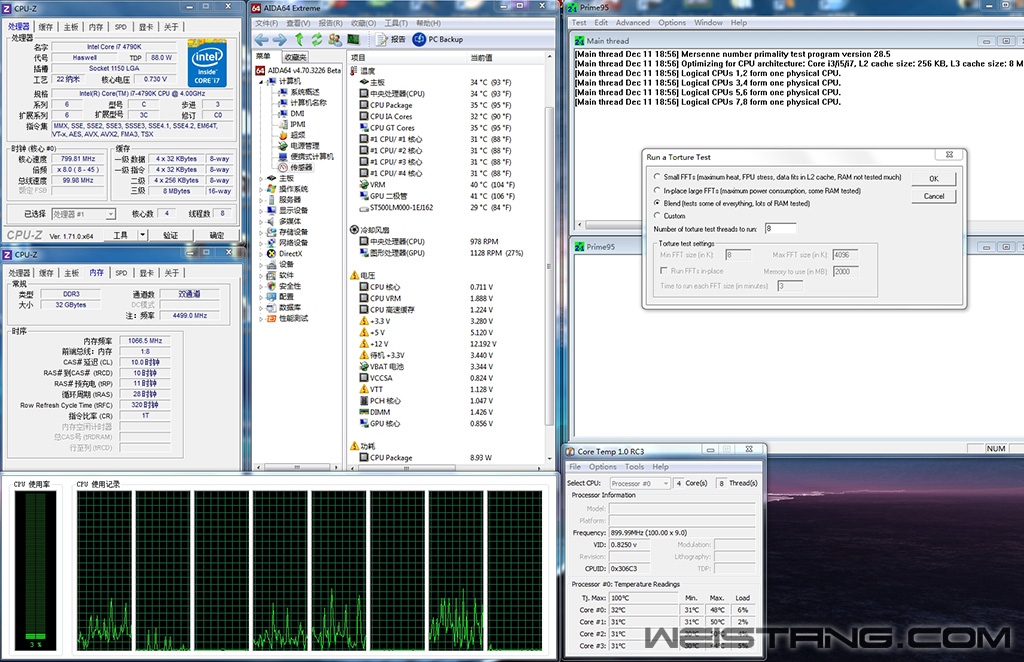Click the DirectX icon in AIDA64 tree
1024x662 pixels.
pos(272,253)
